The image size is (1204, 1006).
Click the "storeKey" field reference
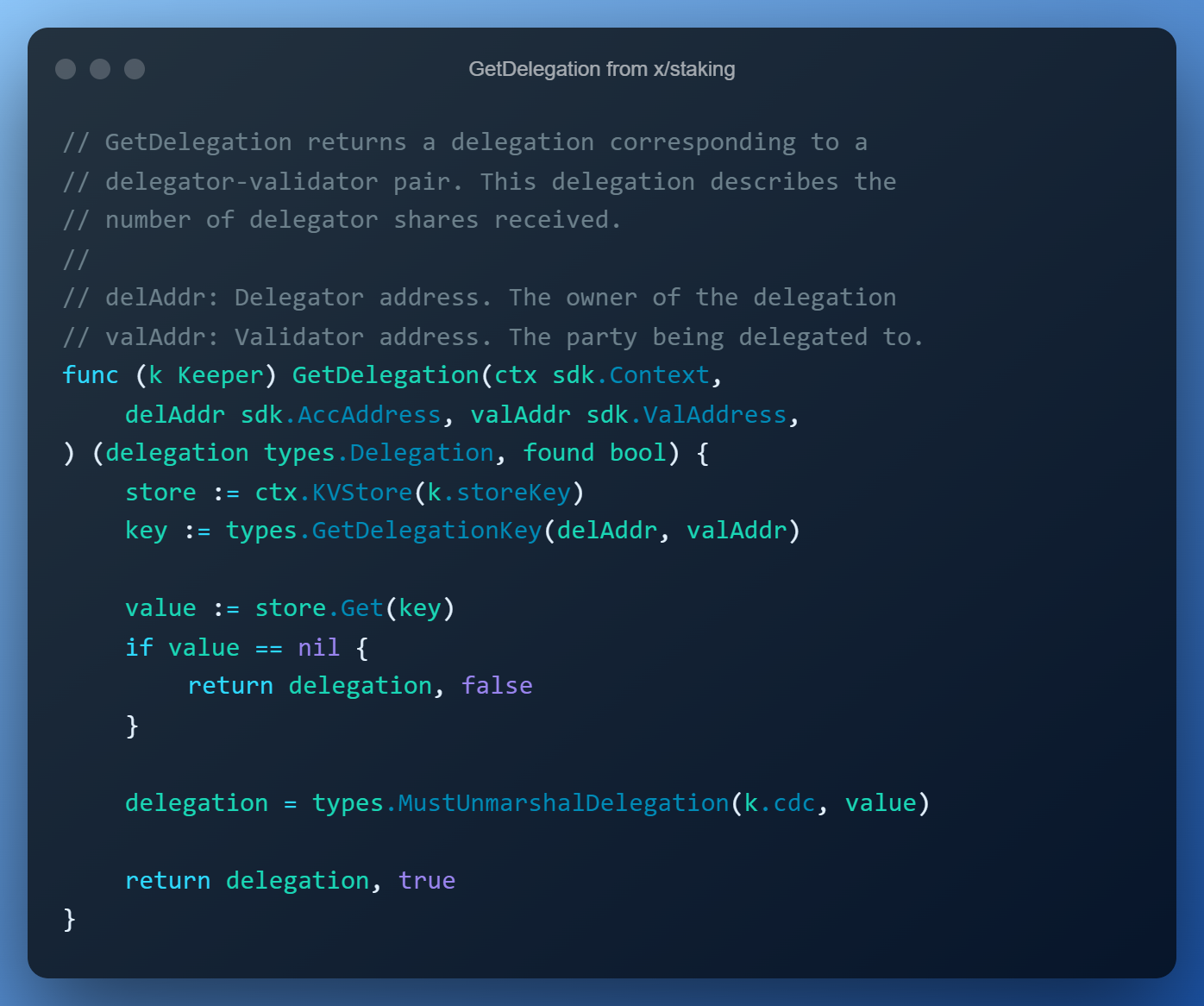[514, 493]
